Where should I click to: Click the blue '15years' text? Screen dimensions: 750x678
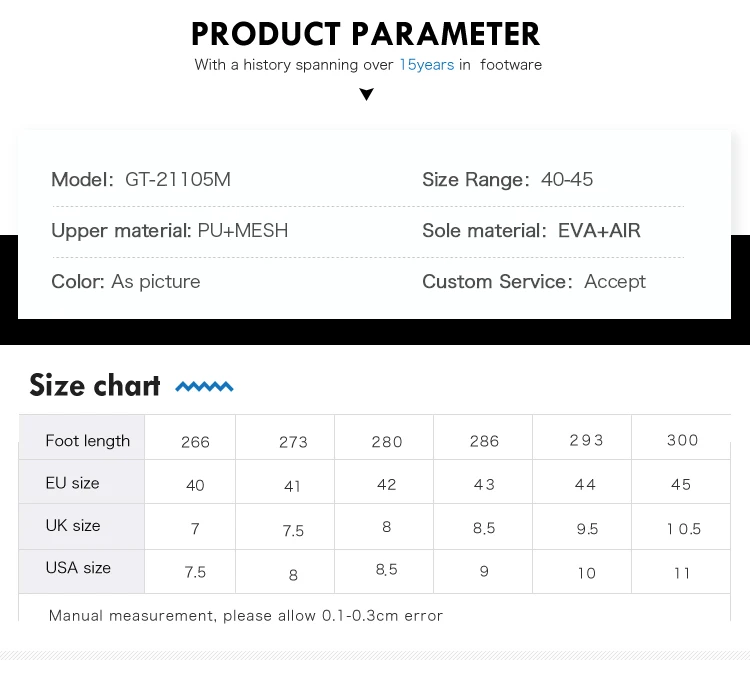pos(426,65)
